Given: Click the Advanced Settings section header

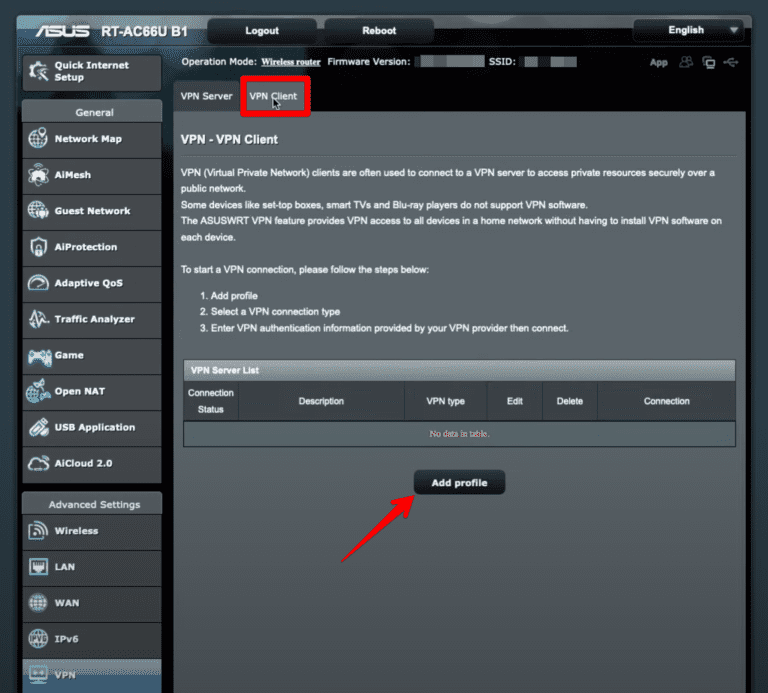Looking at the screenshot, I should tap(94, 504).
